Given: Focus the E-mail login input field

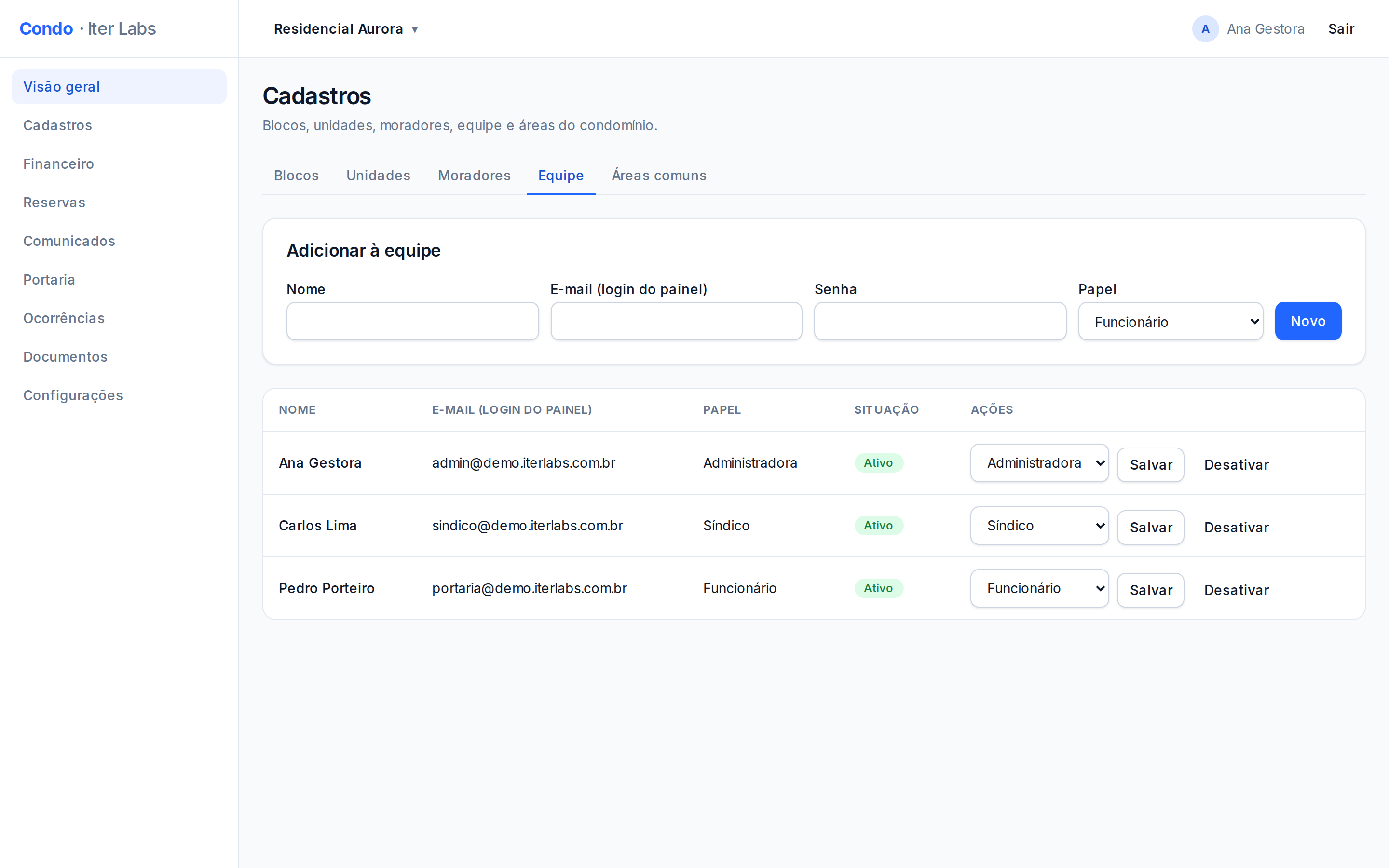Looking at the screenshot, I should click(676, 322).
